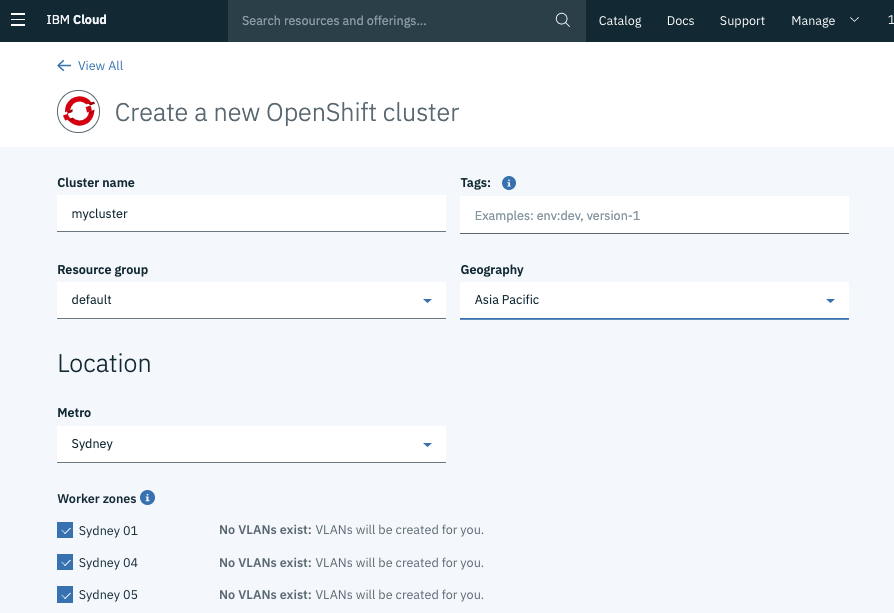Uncheck the Sydney 01 worker zone
Image resolution: width=894 pixels, height=613 pixels.
point(65,530)
